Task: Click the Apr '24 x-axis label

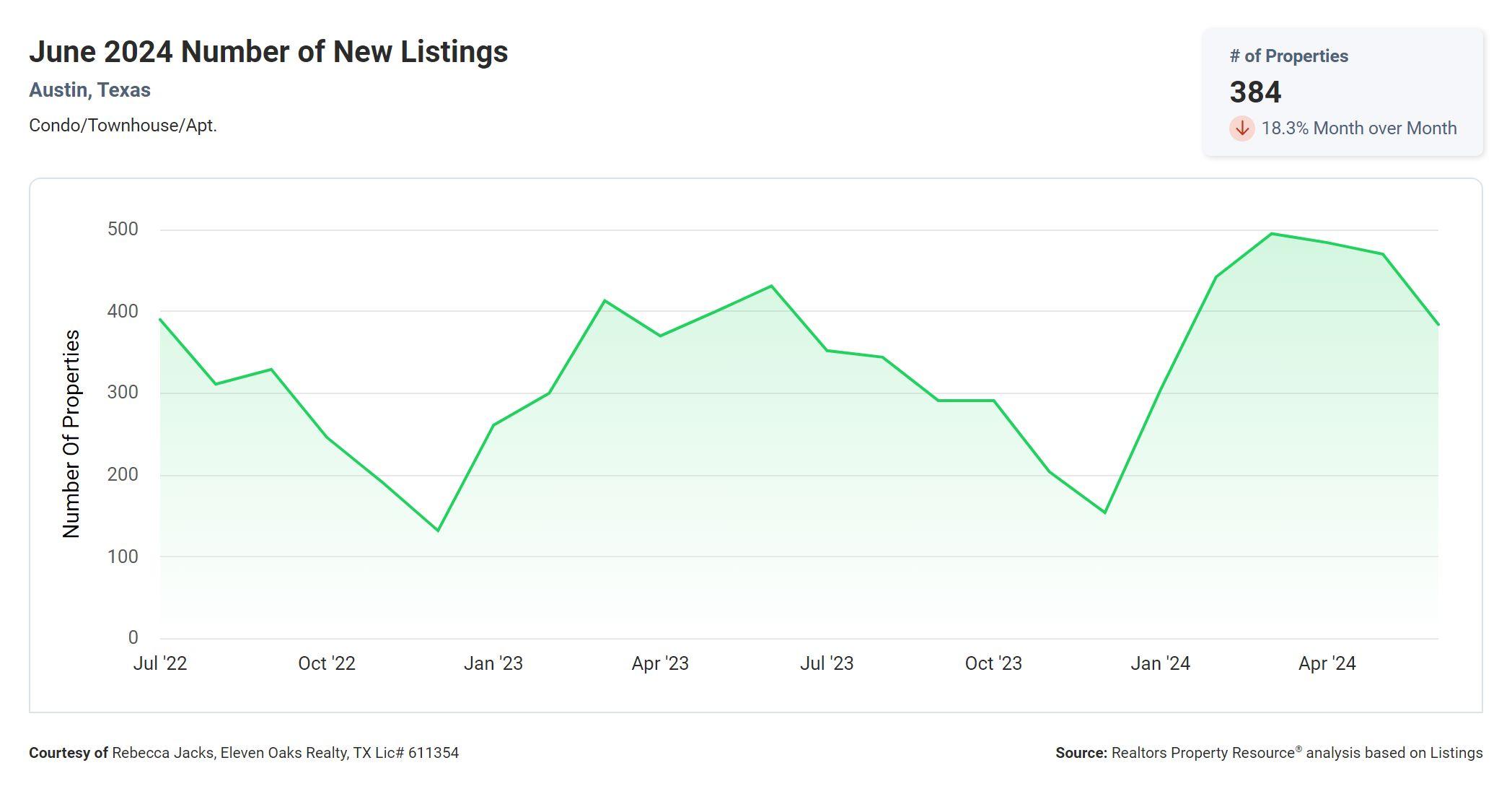Action: 1327,663
